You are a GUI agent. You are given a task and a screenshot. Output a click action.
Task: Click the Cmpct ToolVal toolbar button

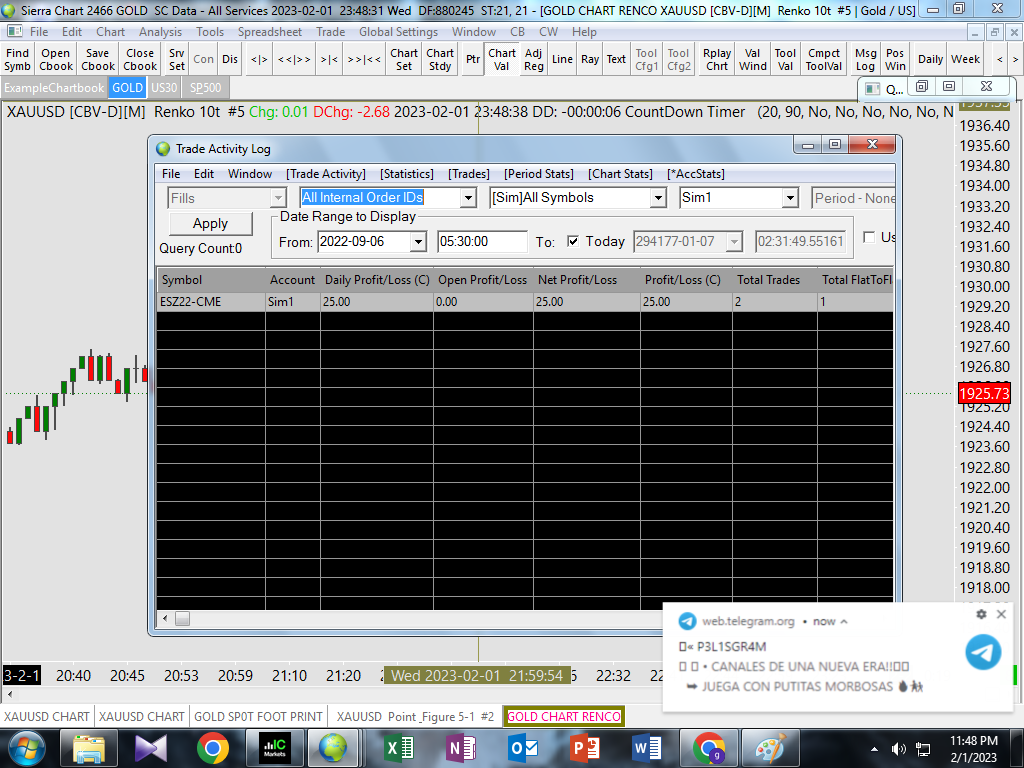point(824,59)
